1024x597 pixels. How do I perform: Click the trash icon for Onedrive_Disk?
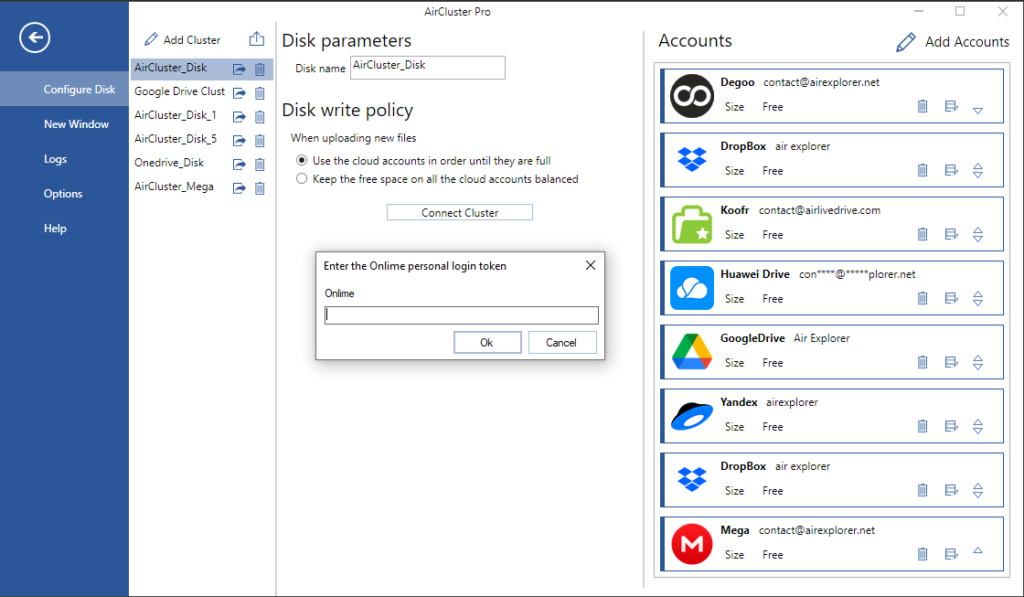tap(260, 164)
